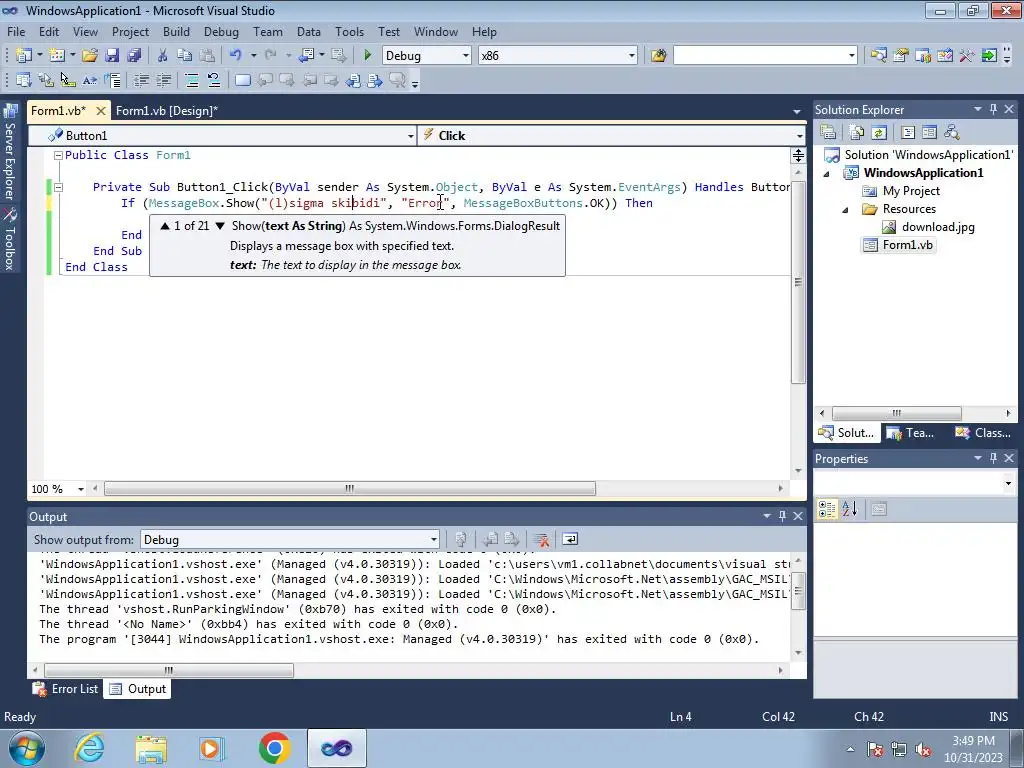Click View Code icon in Solution Explorer
The height and width of the screenshot is (768, 1024).
908,133
